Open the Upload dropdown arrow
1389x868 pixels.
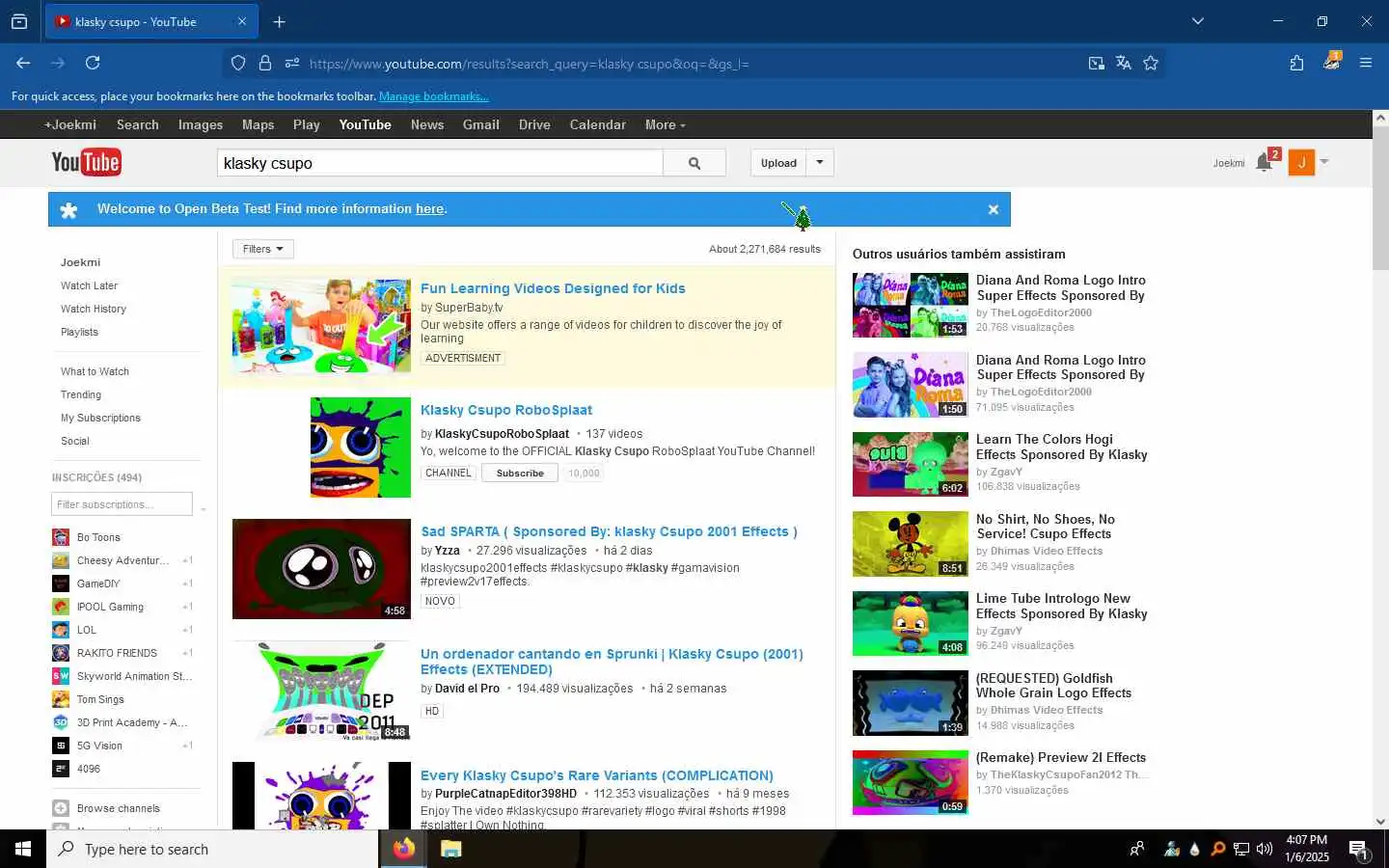[x=820, y=163]
